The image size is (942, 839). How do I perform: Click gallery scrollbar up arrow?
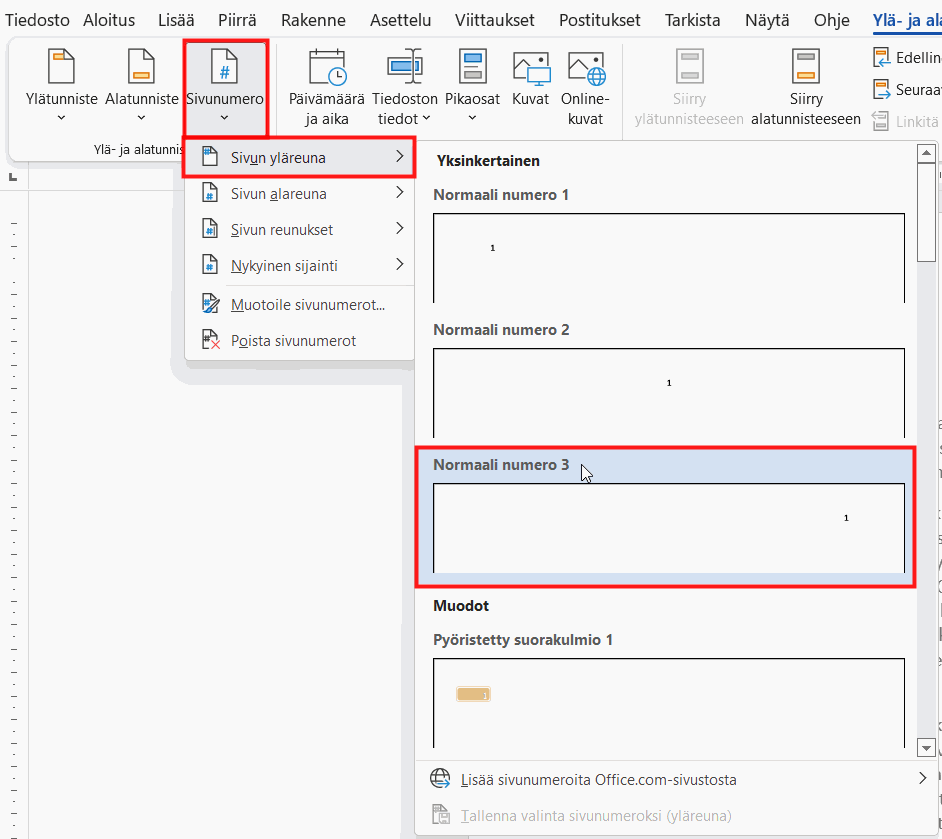926,153
